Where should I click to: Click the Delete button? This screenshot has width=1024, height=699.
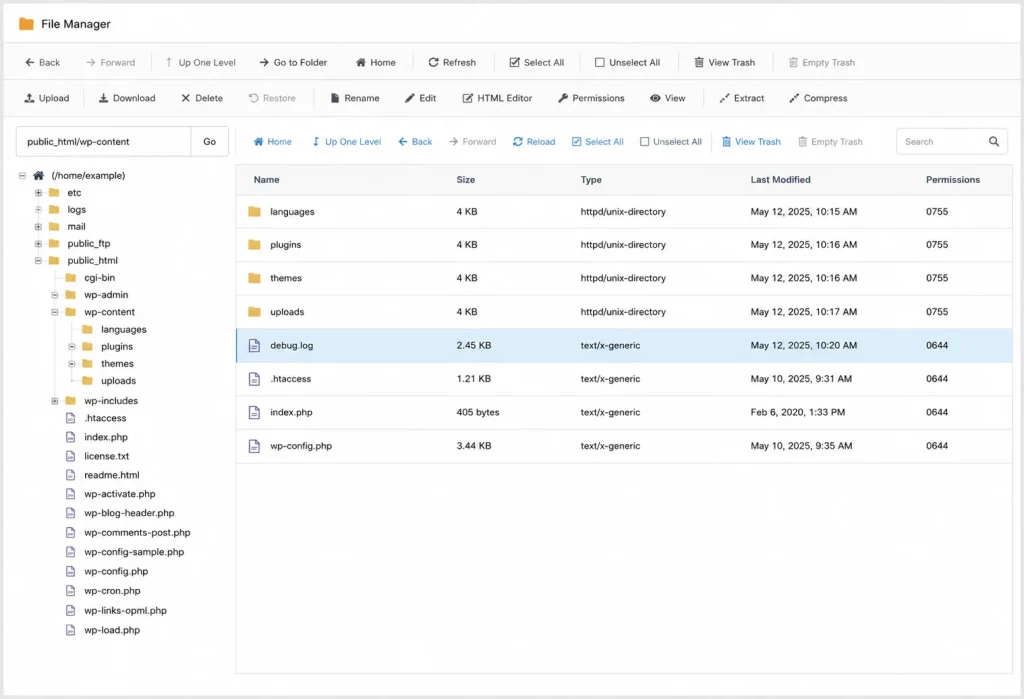[x=202, y=98]
